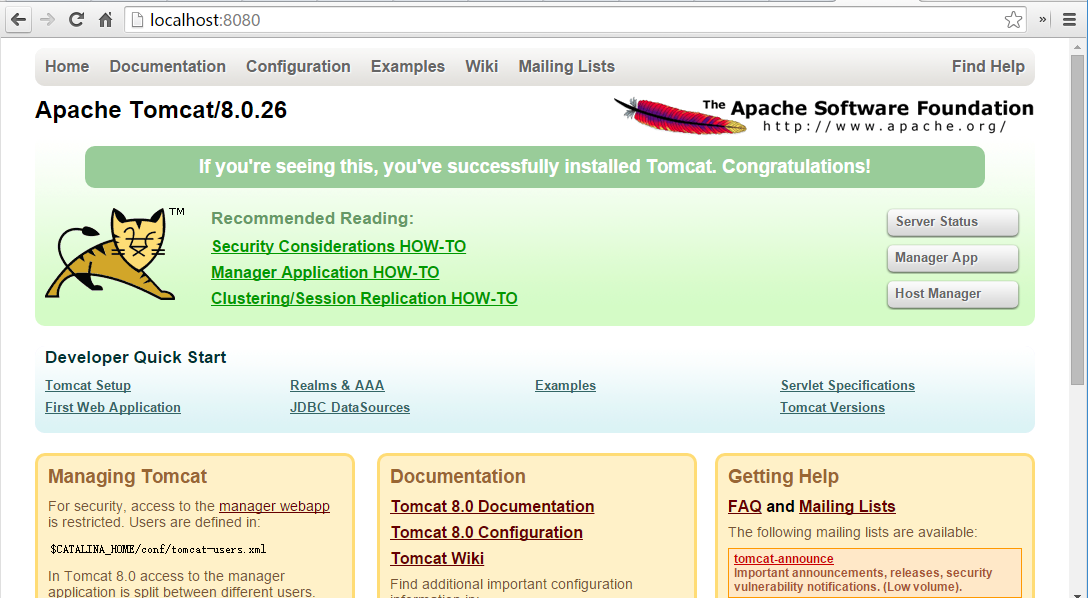The height and width of the screenshot is (598, 1088).
Task: Open the Realms & AAA link
Action: point(337,386)
